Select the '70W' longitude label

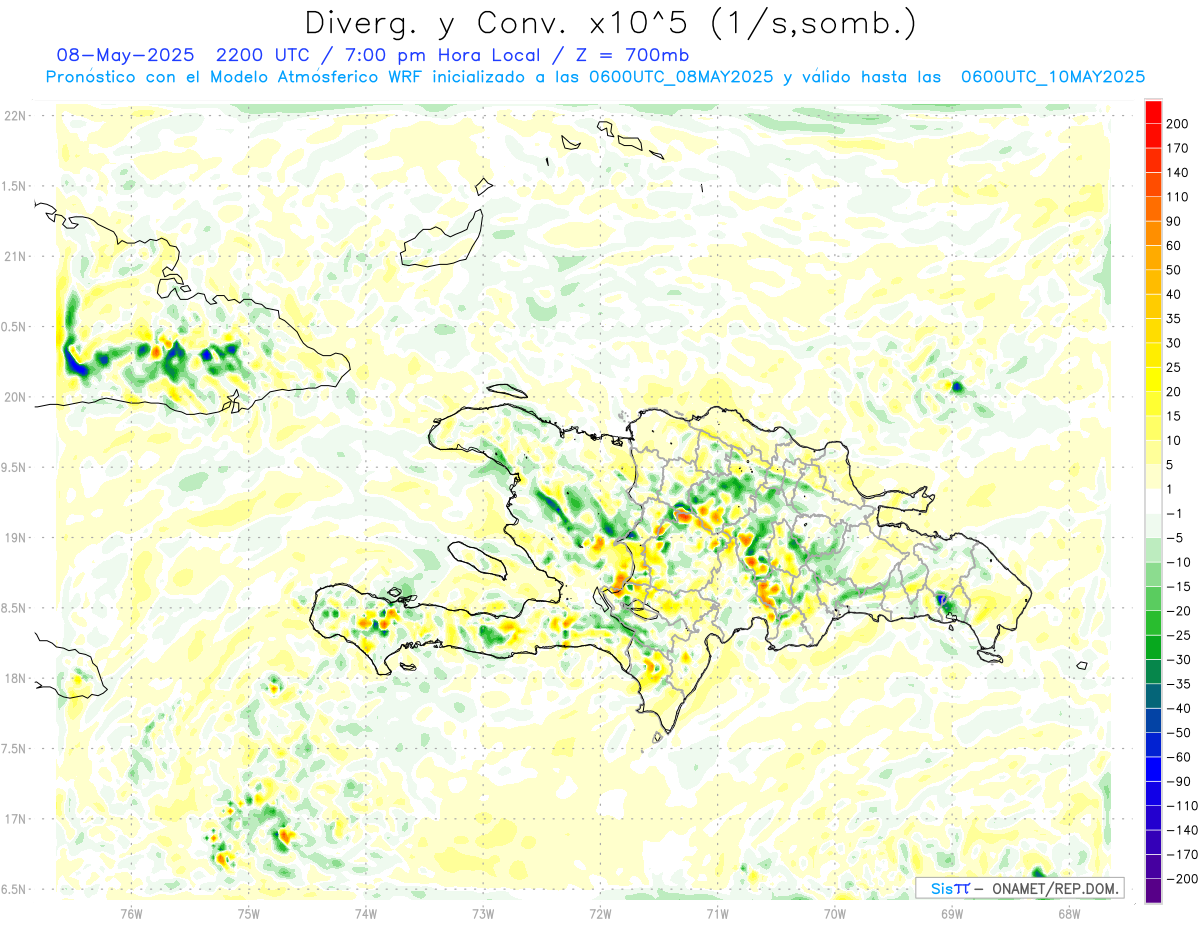click(x=835, y=914)
